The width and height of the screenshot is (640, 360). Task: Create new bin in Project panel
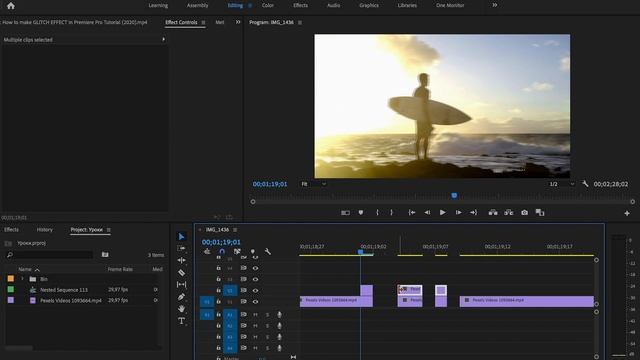coord(105,254)
